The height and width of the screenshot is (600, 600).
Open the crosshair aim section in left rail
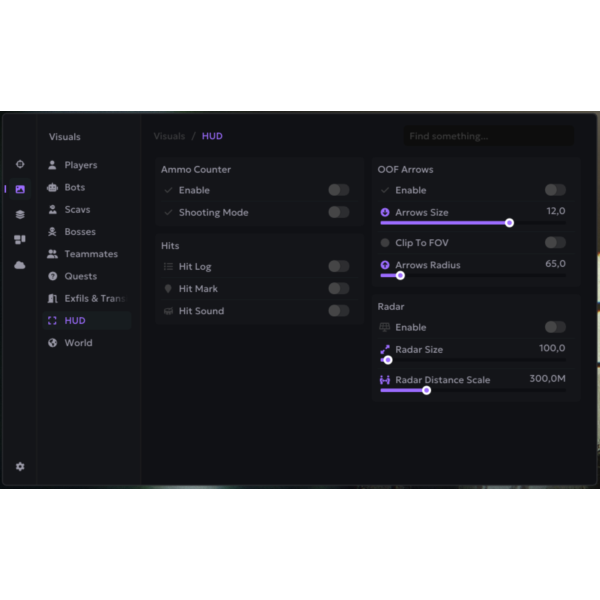tap(20, 164)
